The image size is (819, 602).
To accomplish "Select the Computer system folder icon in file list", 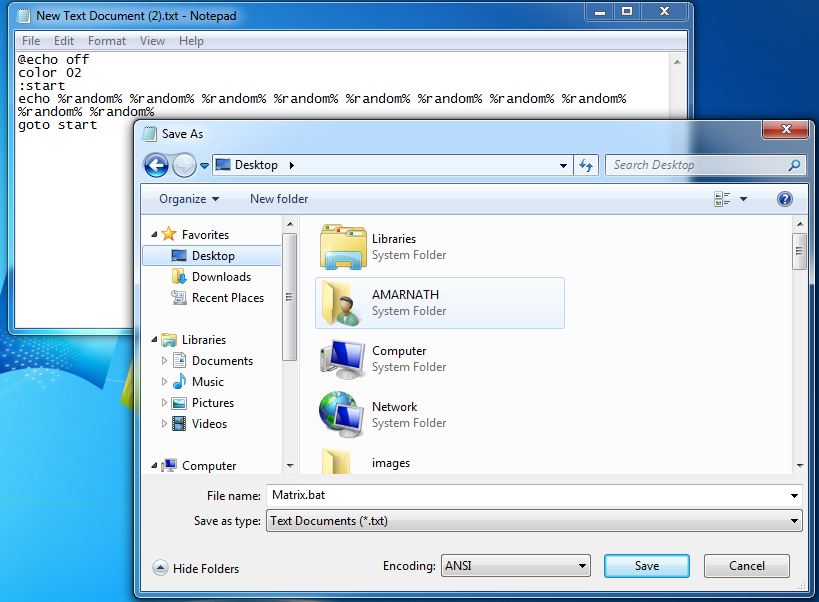I will [342, 359].
